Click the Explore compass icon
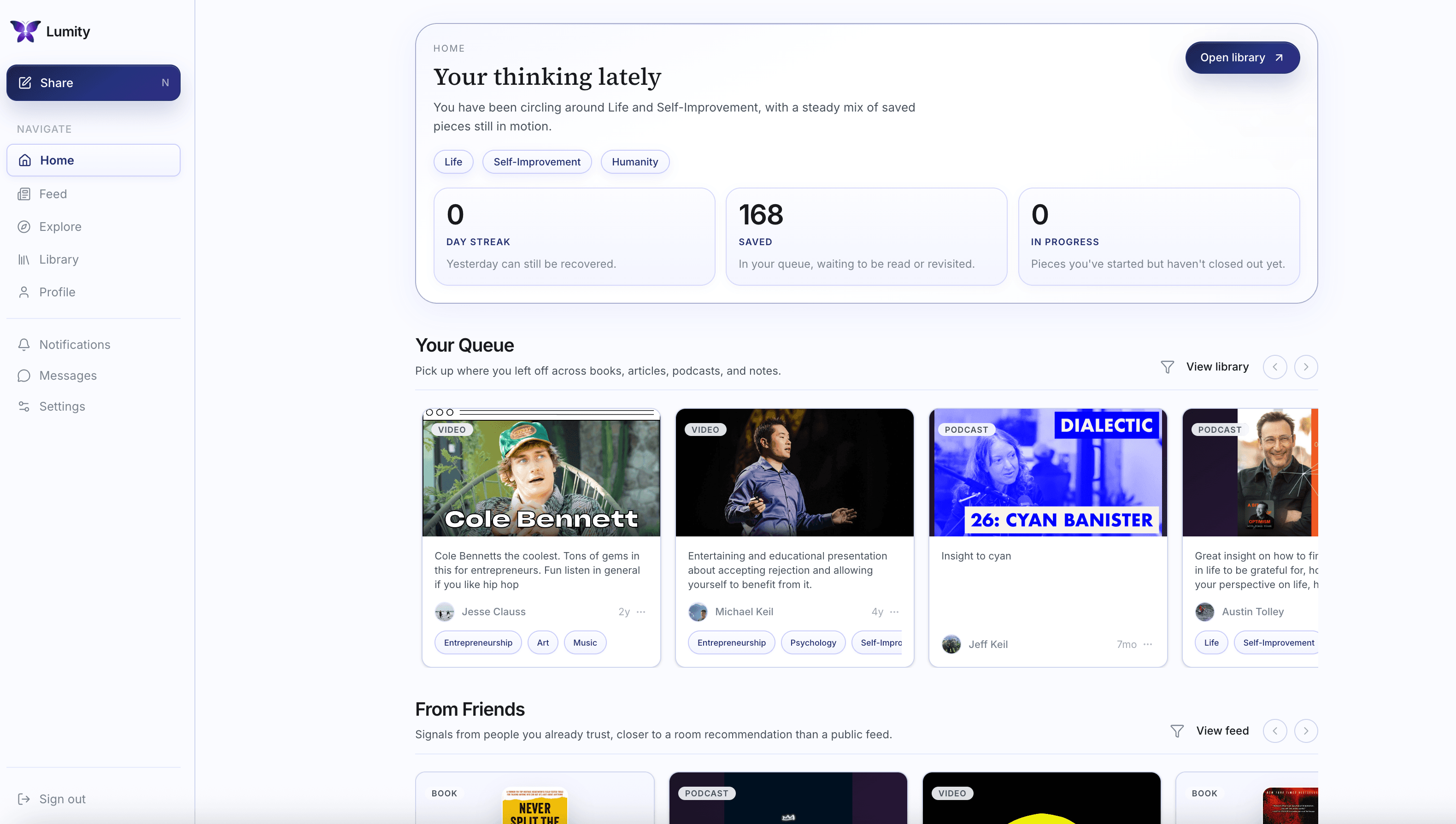Viewport: 1456px width, 824px height. point(24,227)
